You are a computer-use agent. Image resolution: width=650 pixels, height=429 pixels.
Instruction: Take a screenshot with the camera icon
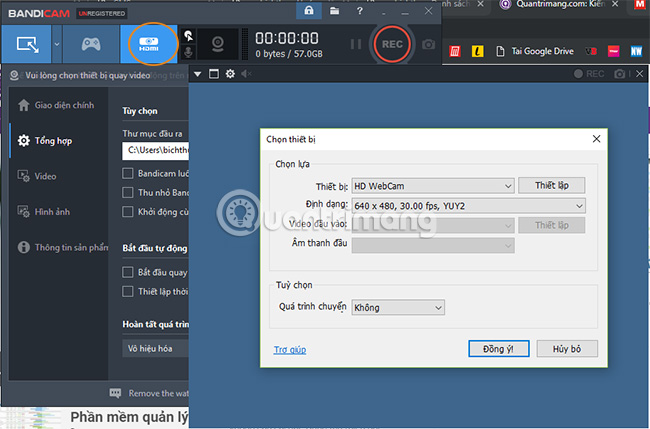click(x=429, y=44)
